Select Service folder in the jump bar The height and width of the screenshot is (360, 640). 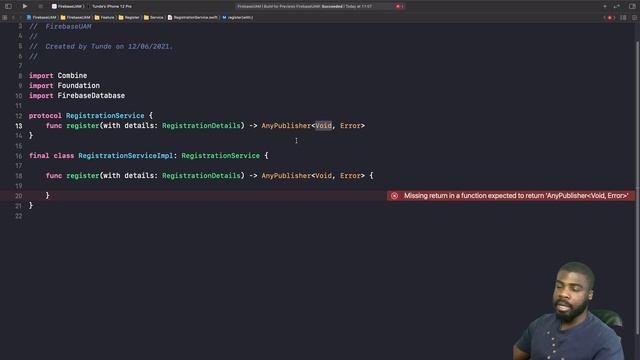(153, 18)
